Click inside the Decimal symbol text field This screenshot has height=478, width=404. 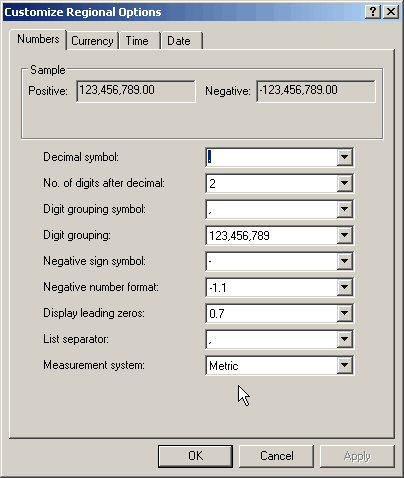272,157
